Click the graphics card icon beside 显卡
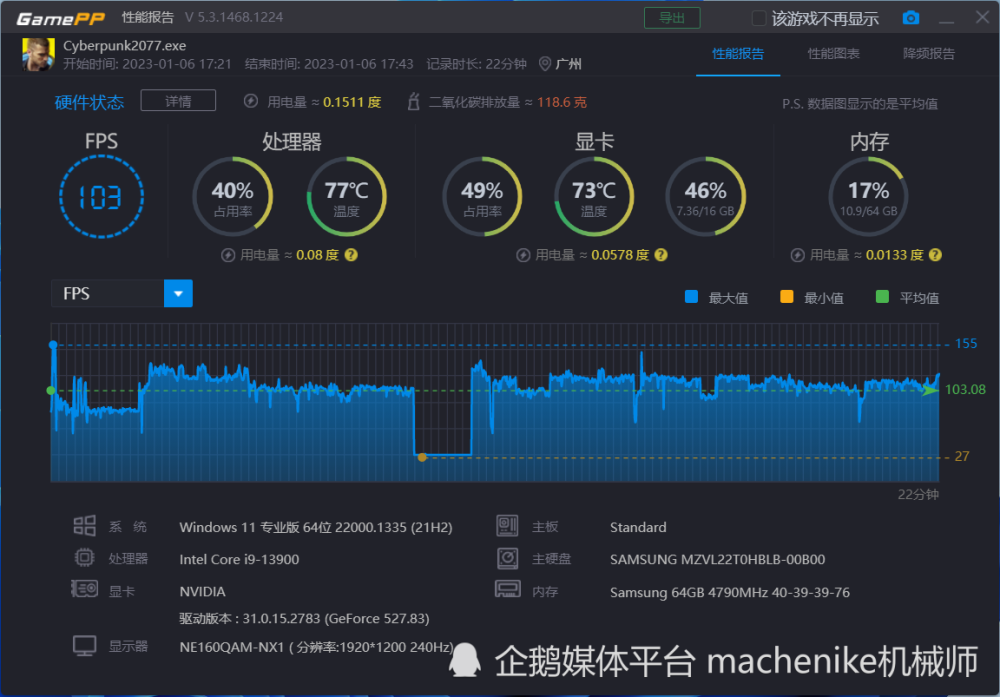1000x697 pixels. coord(84,589)
